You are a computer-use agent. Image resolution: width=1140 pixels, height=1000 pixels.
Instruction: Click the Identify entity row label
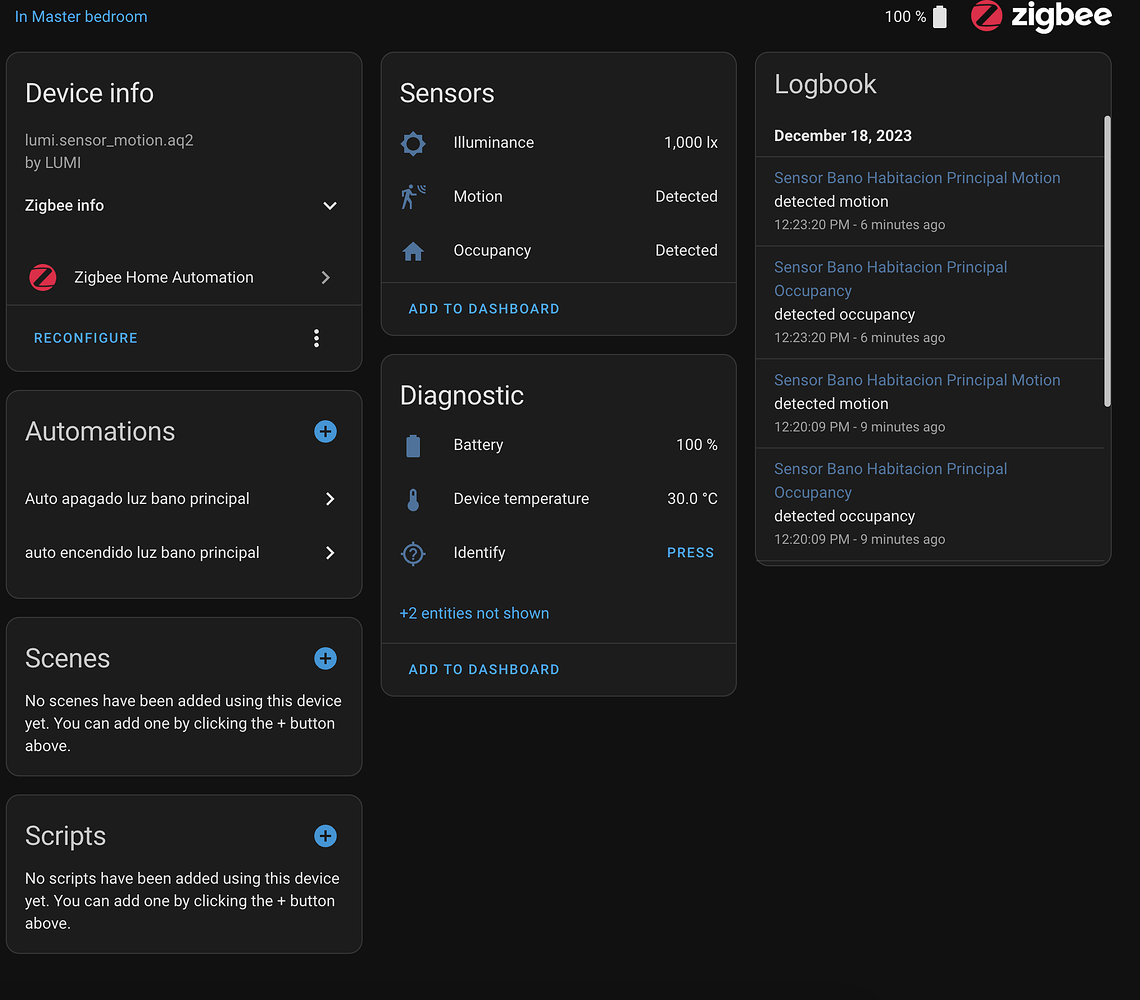click(479, 553)
